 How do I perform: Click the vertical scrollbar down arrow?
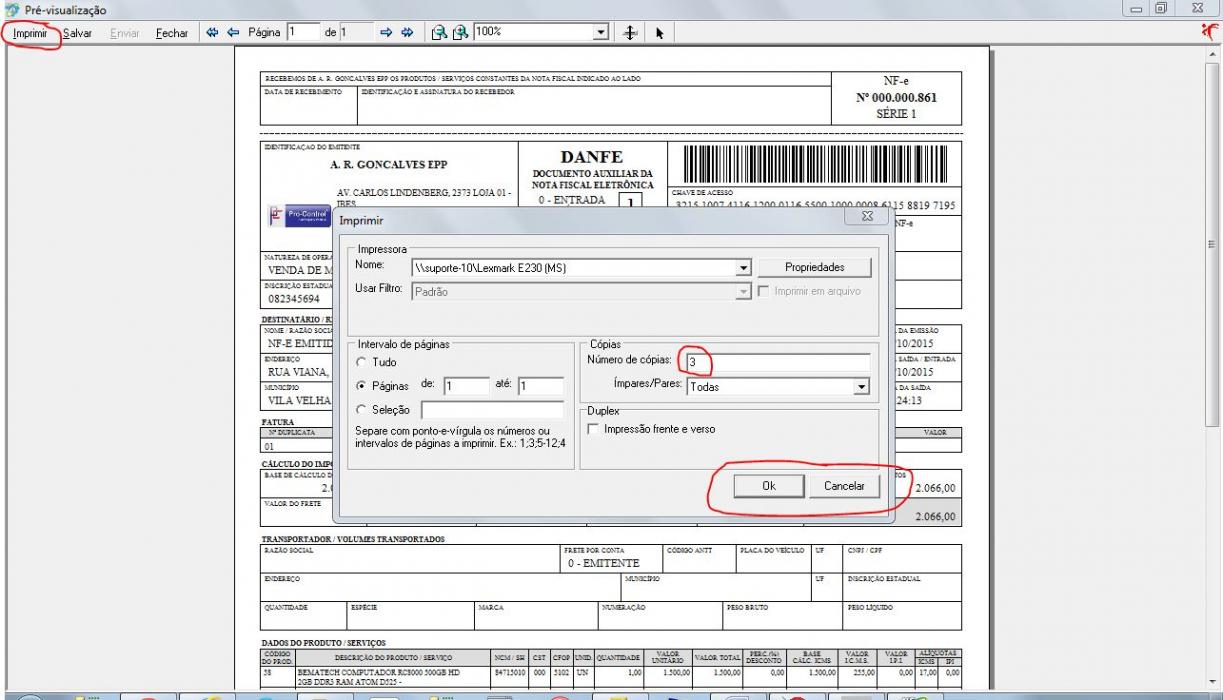click(x=1215, y=673)
